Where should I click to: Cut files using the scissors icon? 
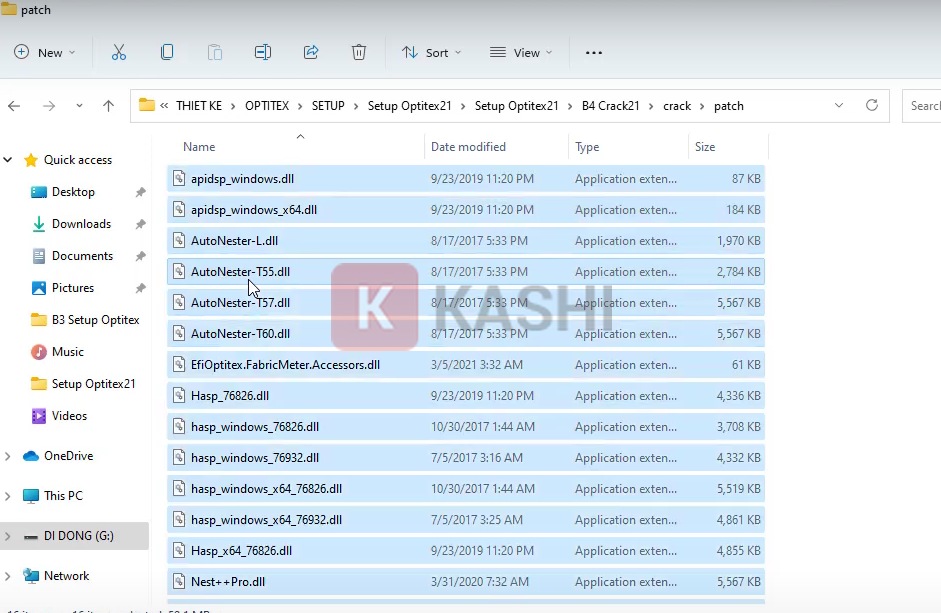point(118,52)
